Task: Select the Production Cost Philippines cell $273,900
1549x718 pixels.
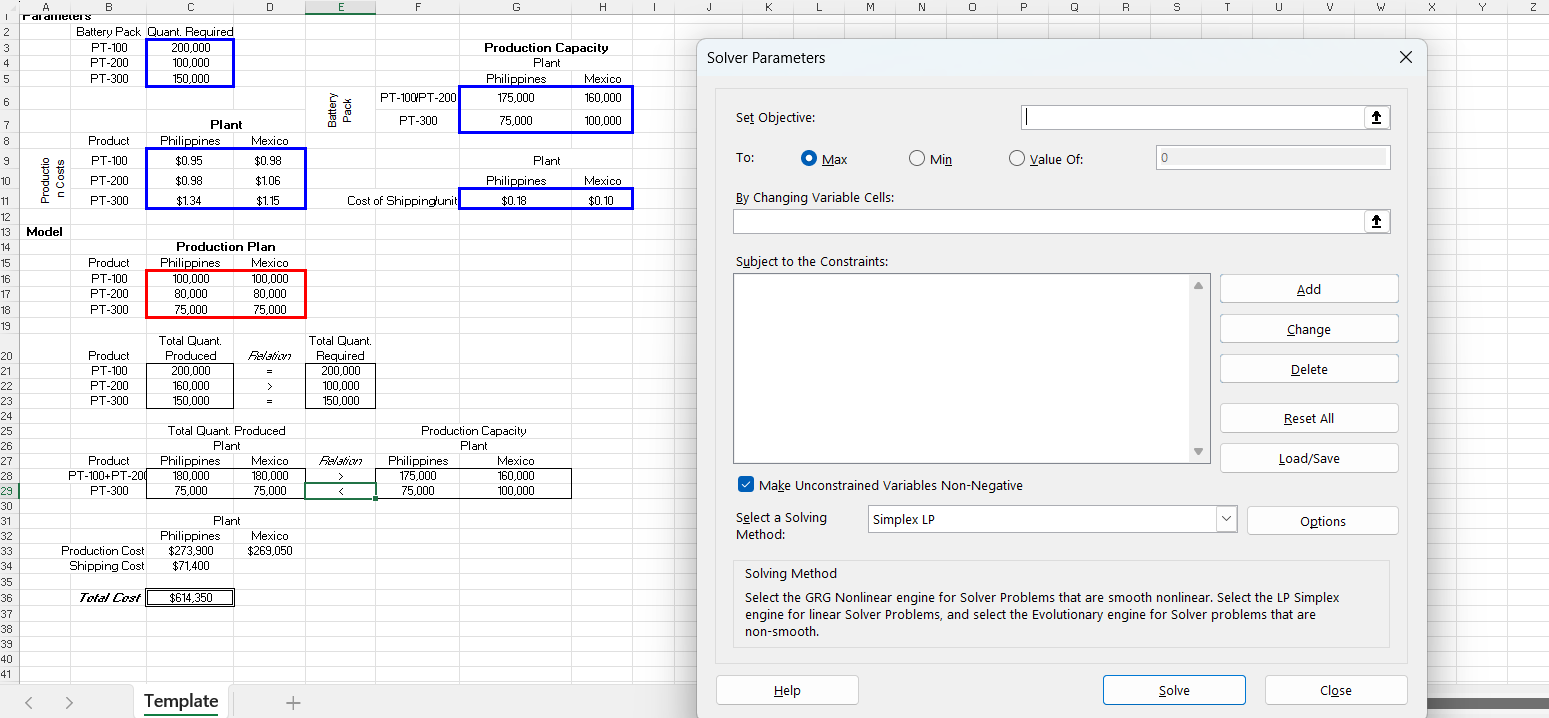Action: point(190,550)
